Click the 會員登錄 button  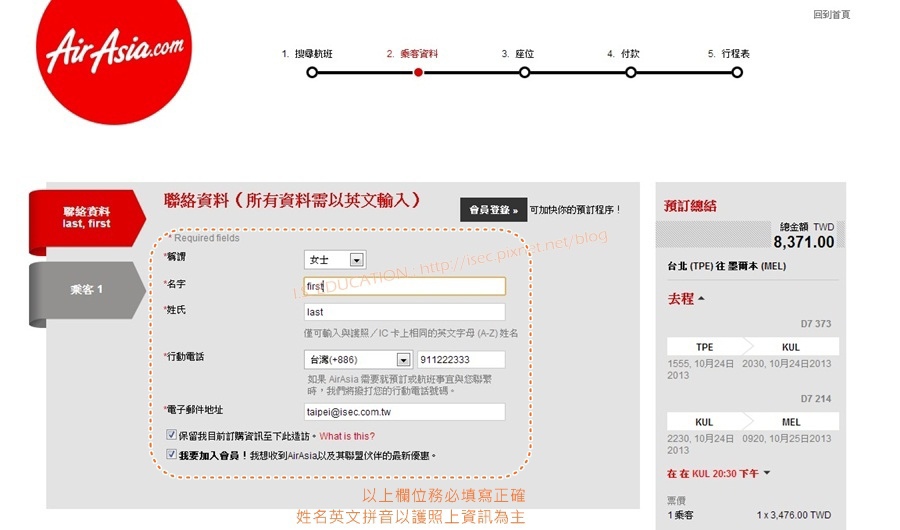(494, 210)
